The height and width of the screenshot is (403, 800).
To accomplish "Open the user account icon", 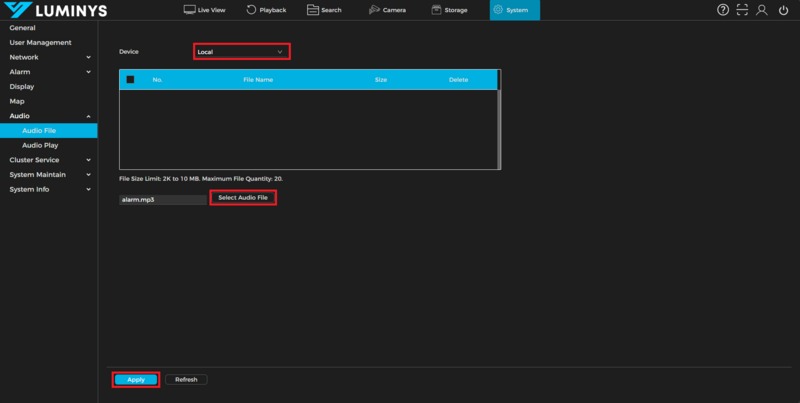I will (761, 10).
